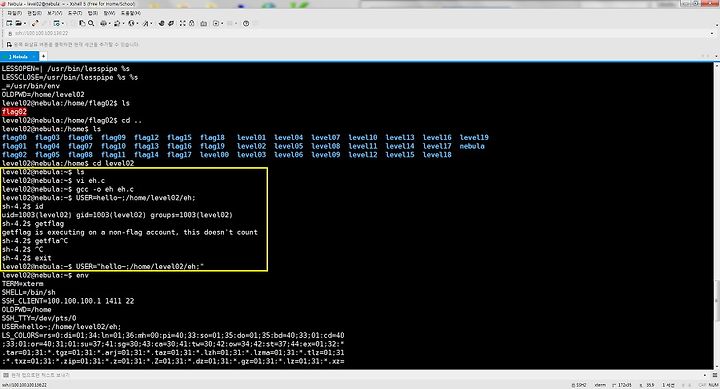
Task: Add a new tab with plus button
Action: (x=44, y=56)
